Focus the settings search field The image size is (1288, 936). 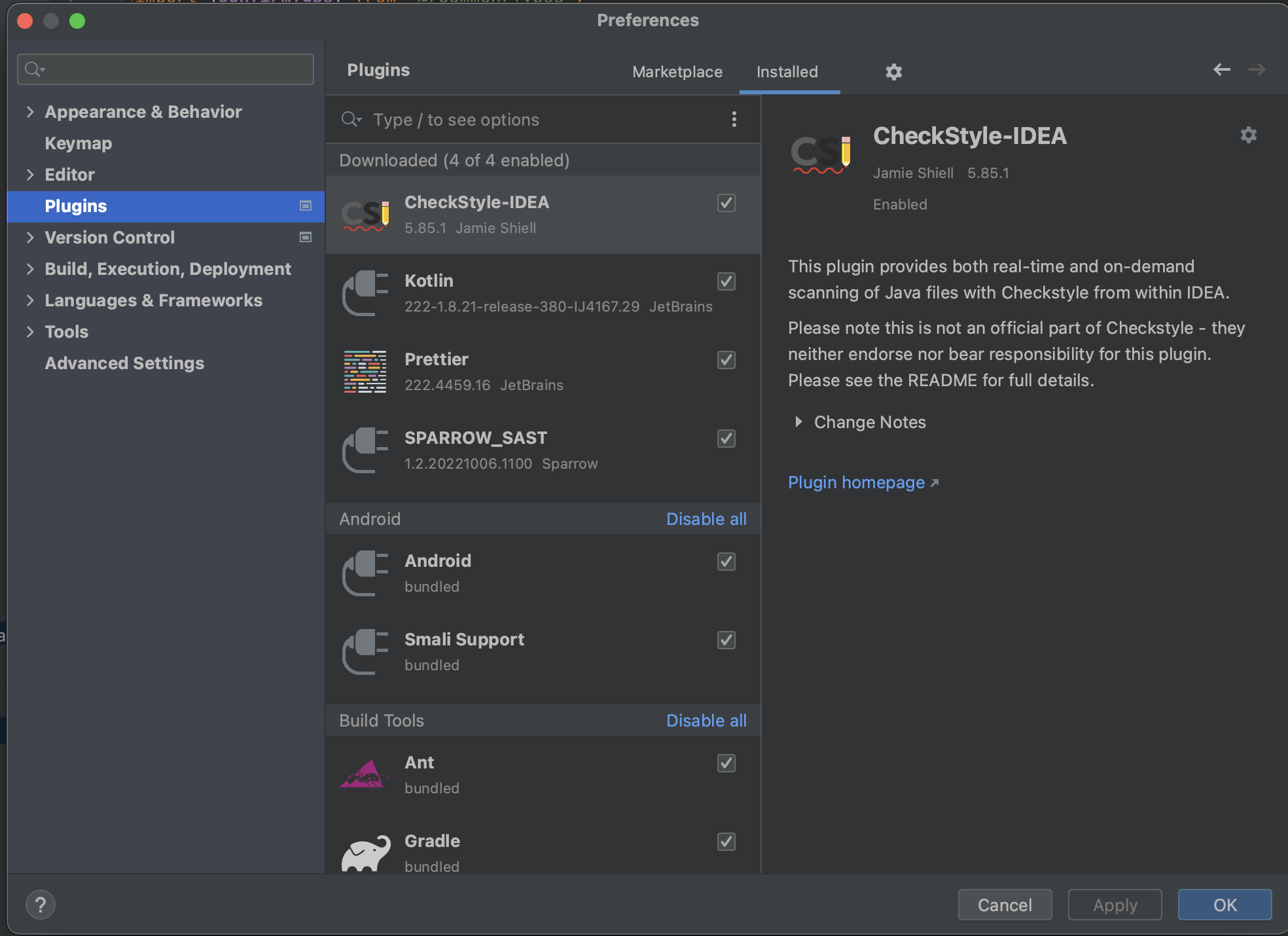(166, 69)
